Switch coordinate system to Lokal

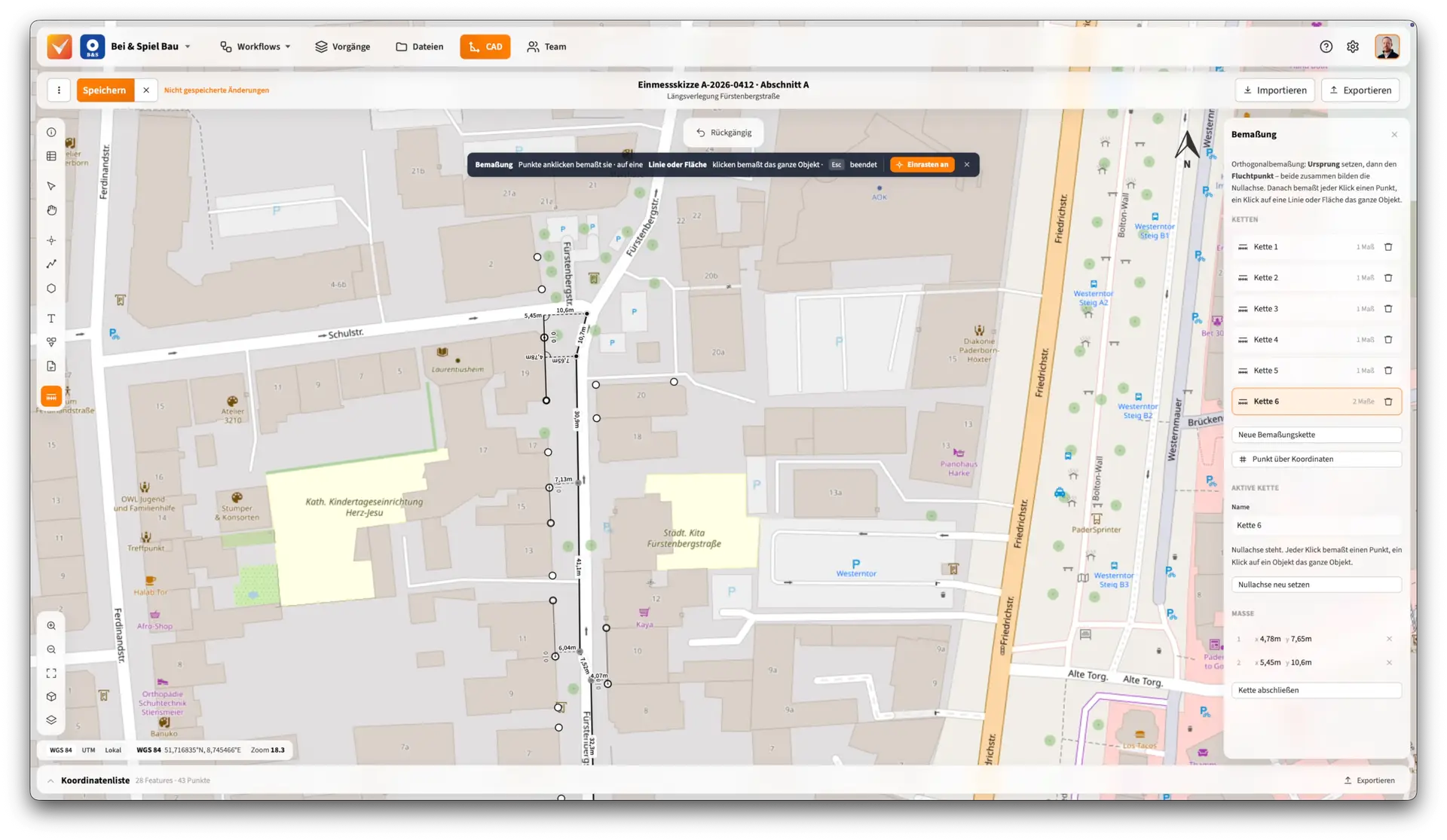[113, 750]
